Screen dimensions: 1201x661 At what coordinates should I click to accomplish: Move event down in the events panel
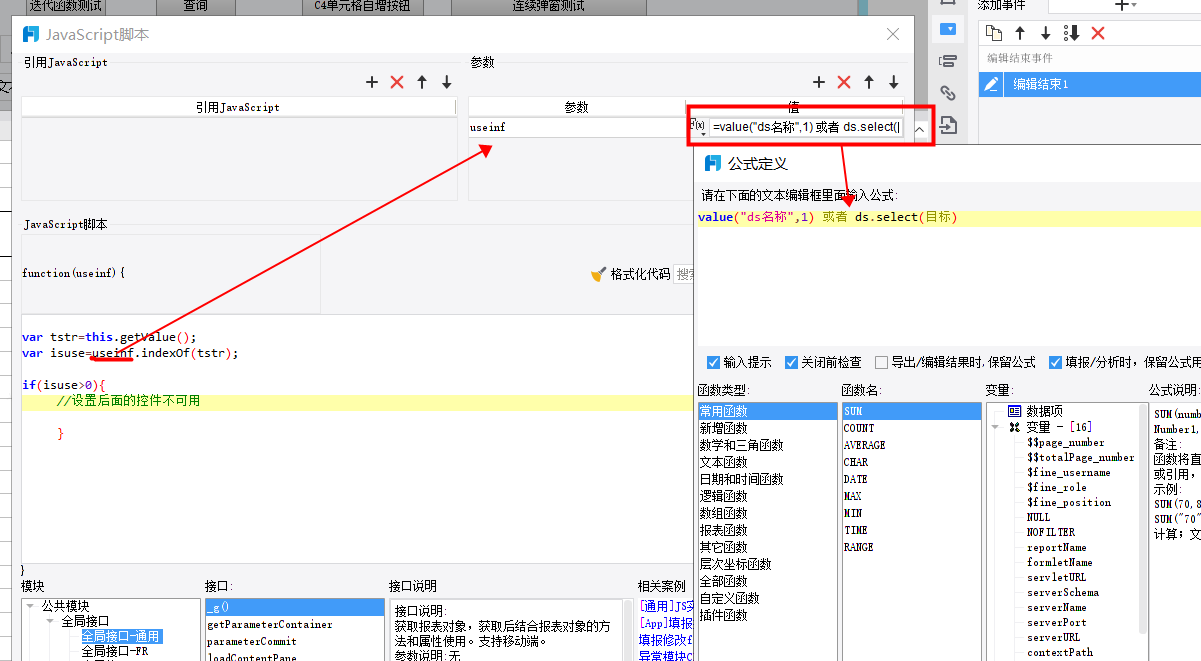pos(1046,33)
